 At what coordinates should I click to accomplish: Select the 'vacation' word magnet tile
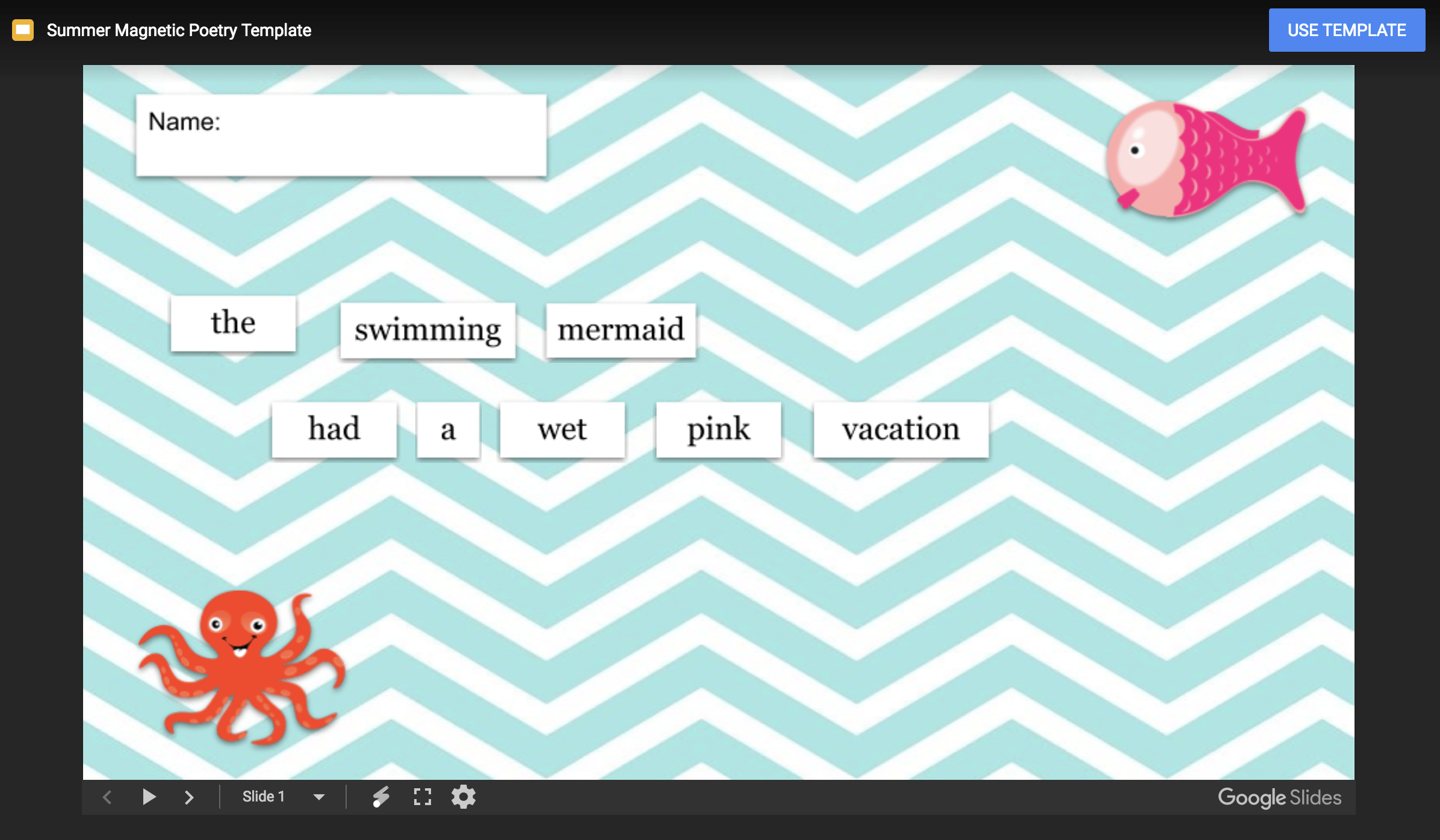pyautogui.click(x=901, y=430)
